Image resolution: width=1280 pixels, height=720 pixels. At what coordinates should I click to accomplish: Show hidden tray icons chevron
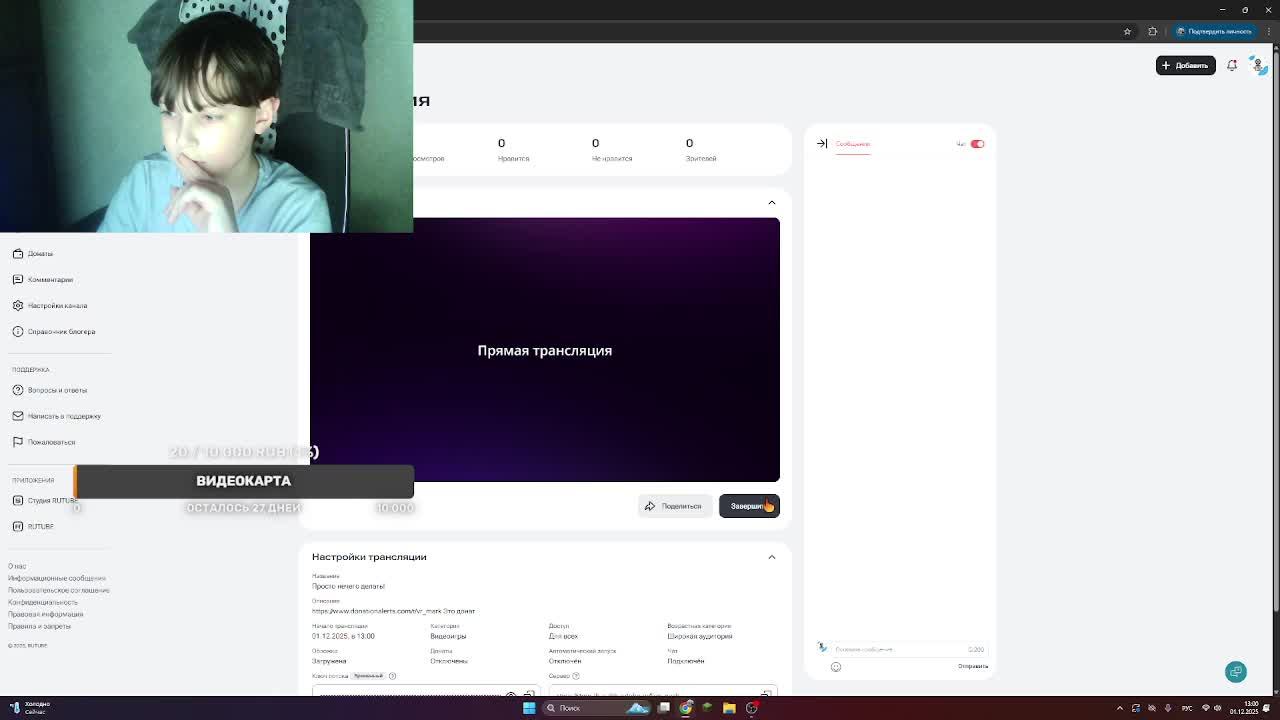[x=1120, y=708]
